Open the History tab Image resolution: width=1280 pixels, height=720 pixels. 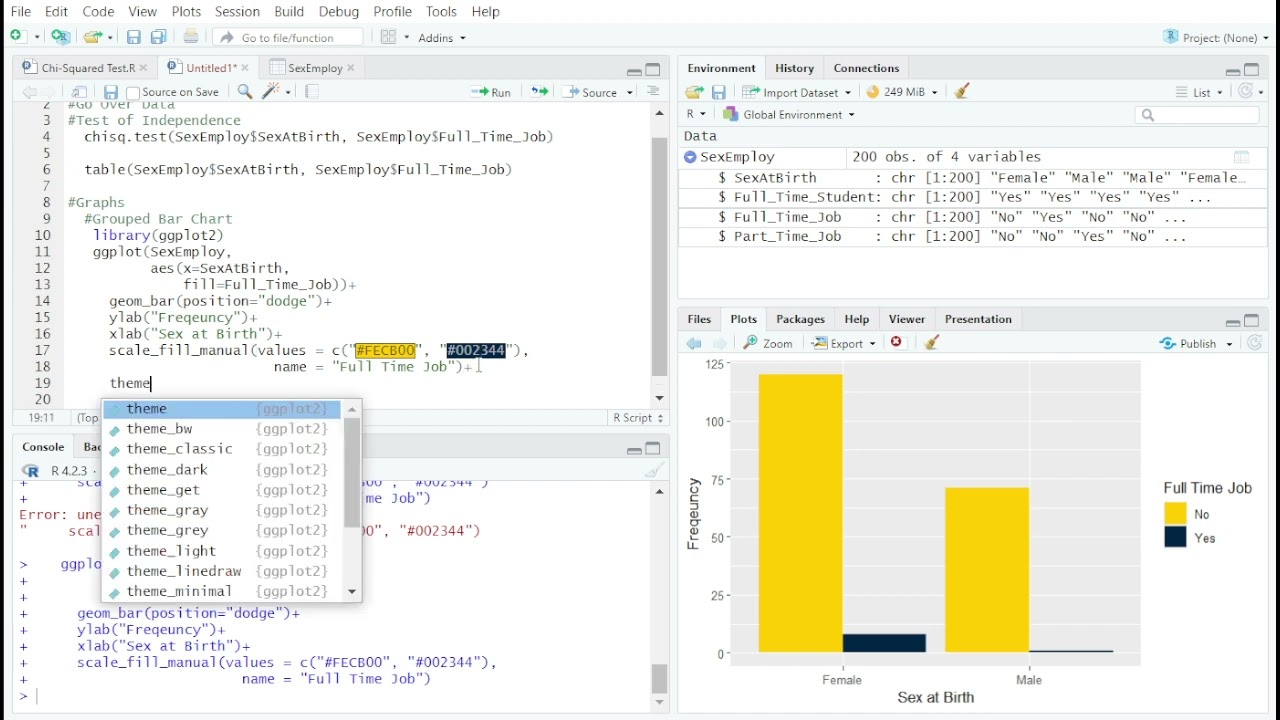coord(794,68)
